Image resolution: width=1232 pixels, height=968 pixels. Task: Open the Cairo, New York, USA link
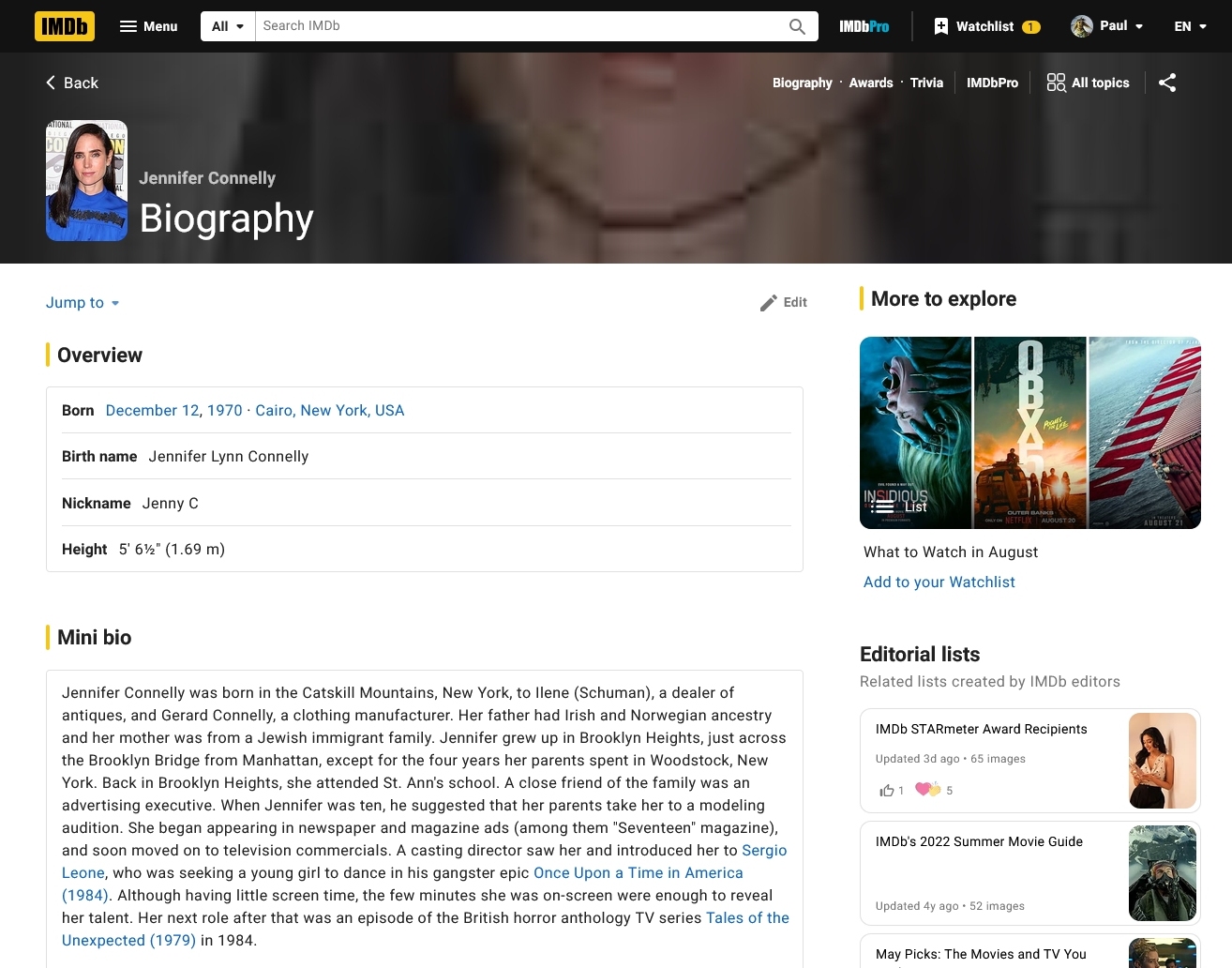tap(330, 410)
